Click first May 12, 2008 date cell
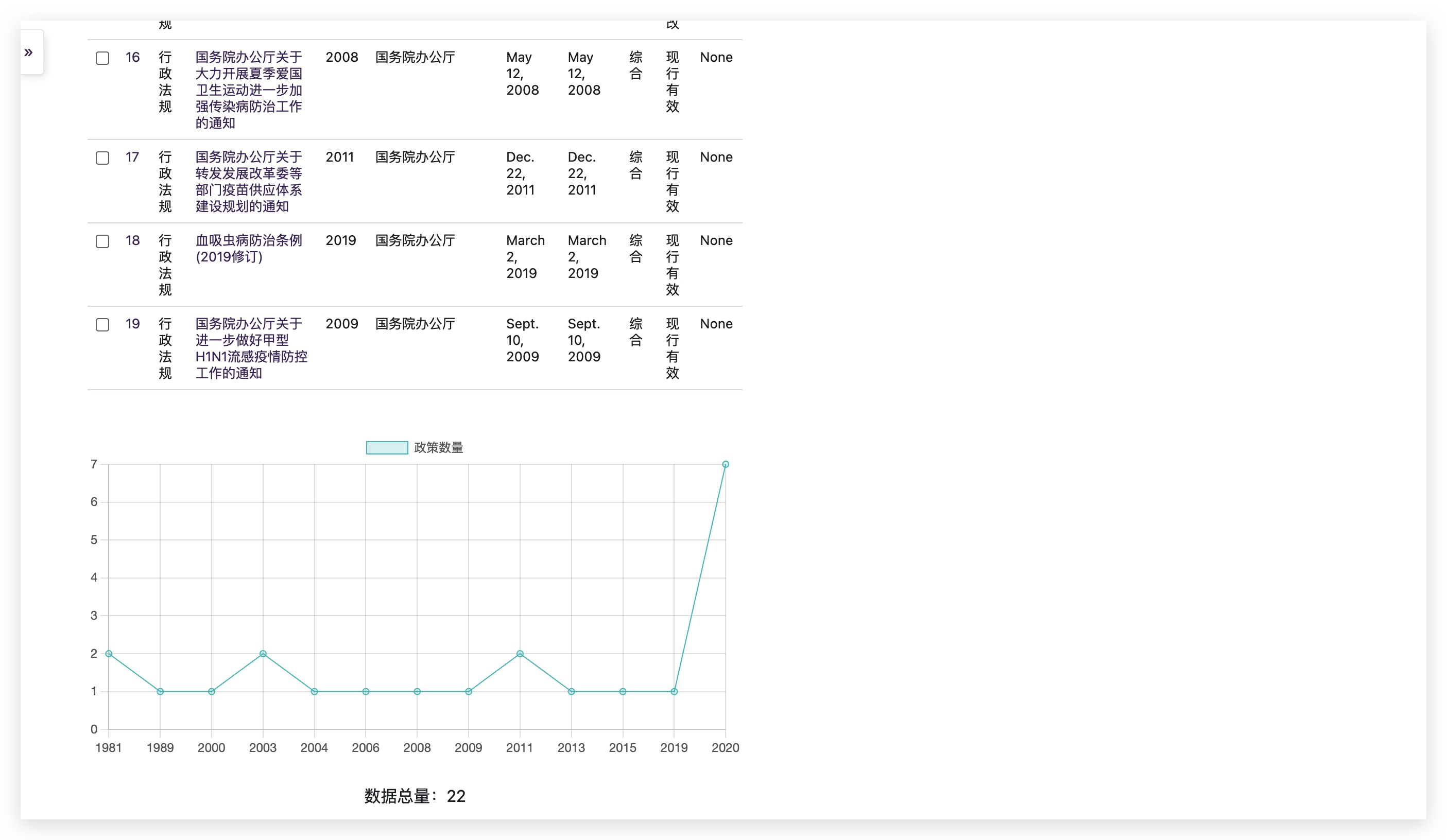This screenshot has width=1447, height=840. coord(523,74)
